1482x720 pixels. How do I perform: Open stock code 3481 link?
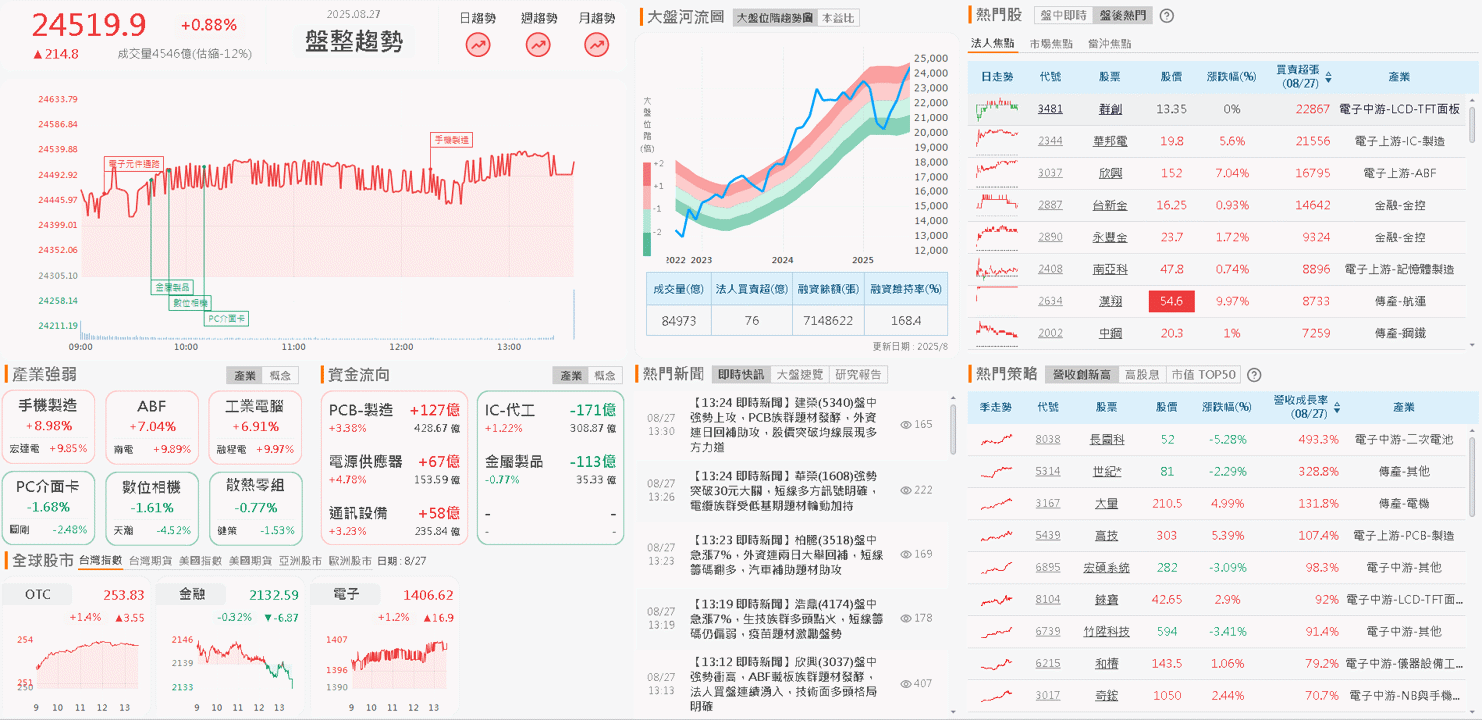coord(1050,109)
